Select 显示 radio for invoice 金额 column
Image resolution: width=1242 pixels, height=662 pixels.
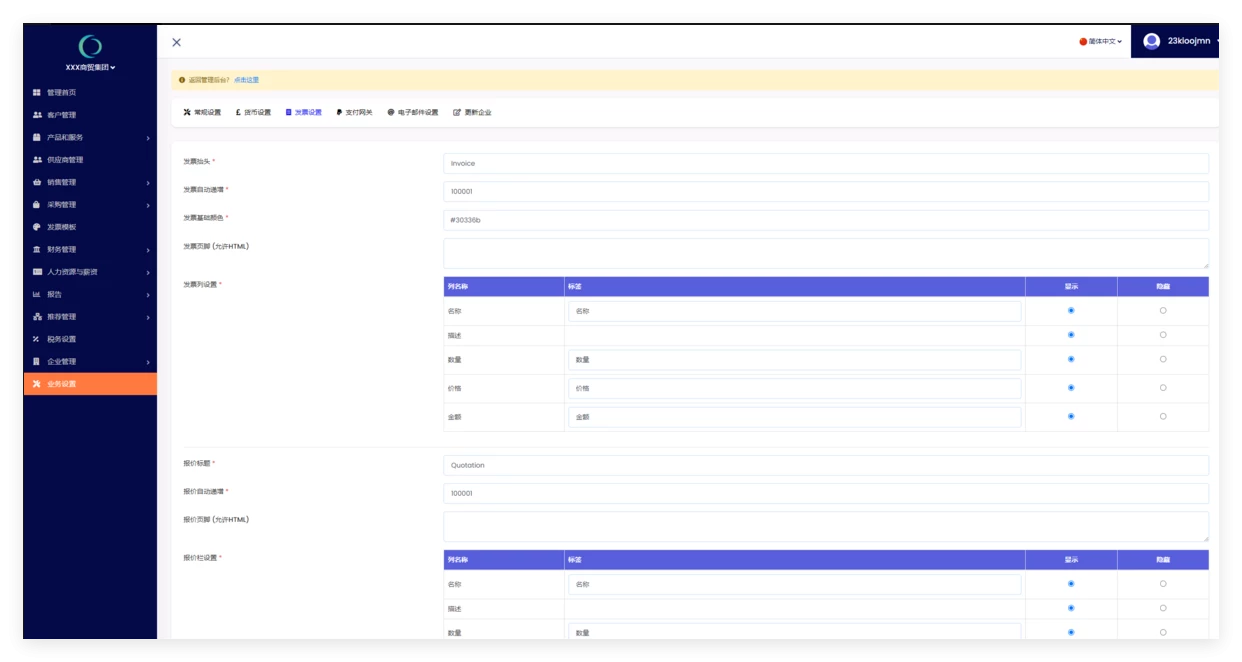point(1071,416)
